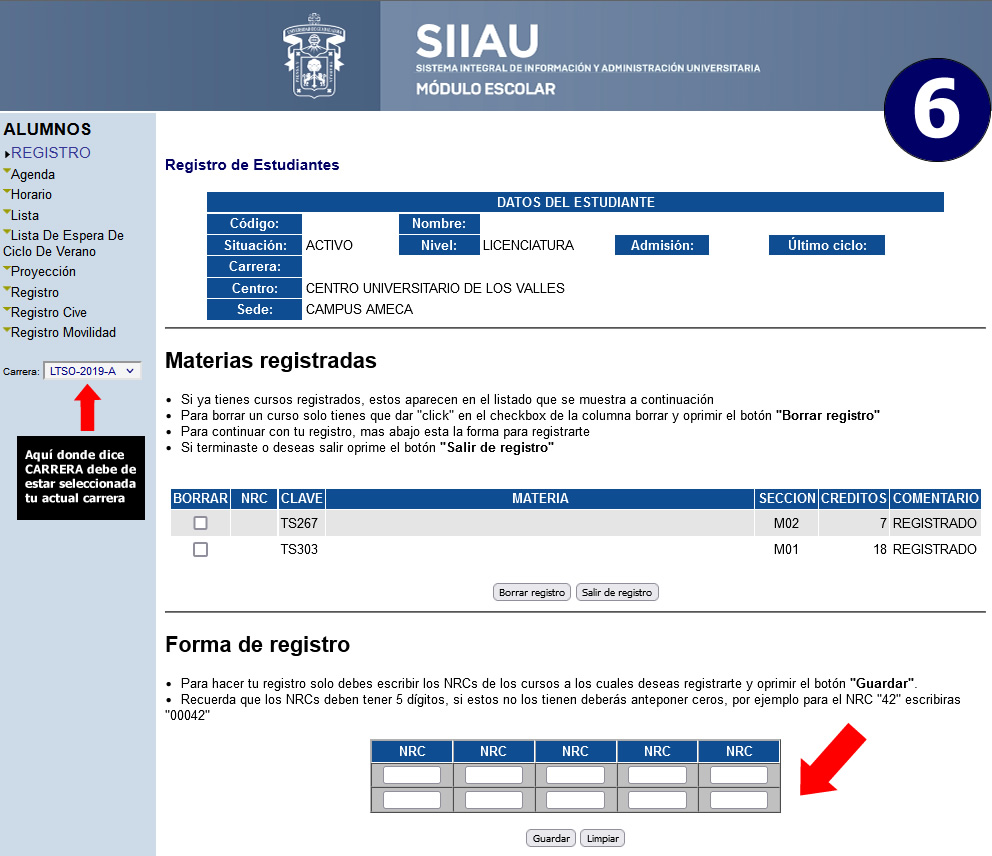Viewport: 992px width, 856px height.
Task: Click the SECCION column header
Action: point(787,499)
